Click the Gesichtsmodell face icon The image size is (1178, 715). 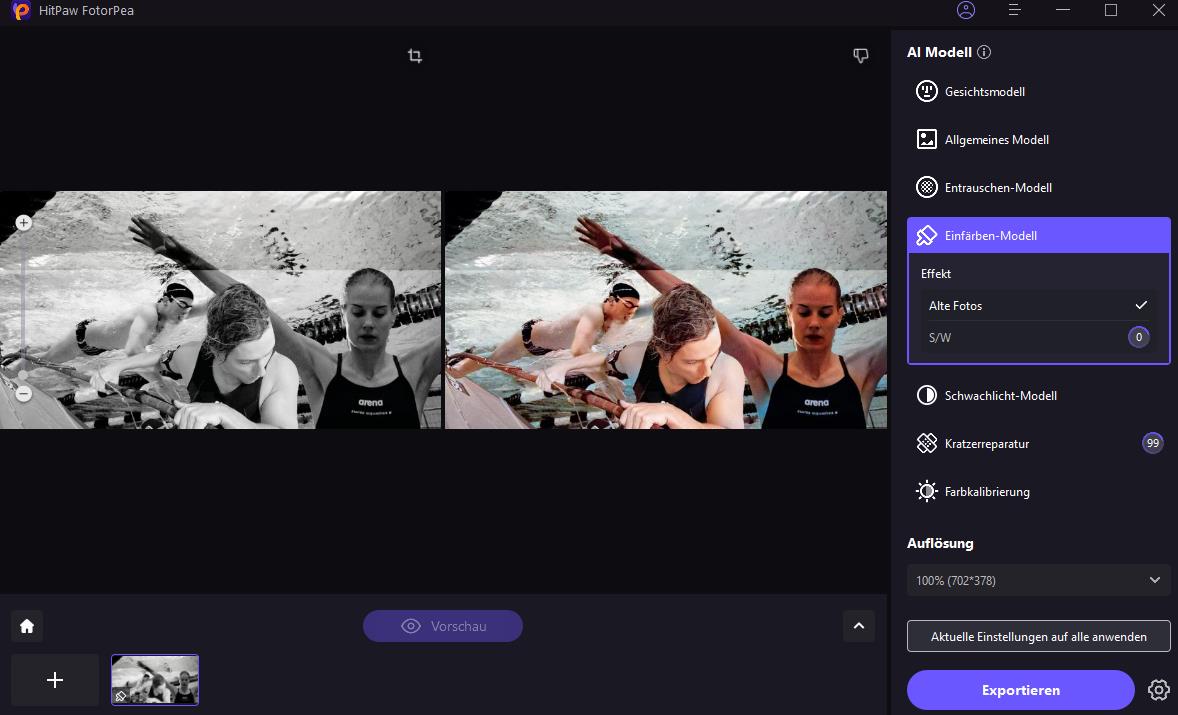[x=926, y=91]
